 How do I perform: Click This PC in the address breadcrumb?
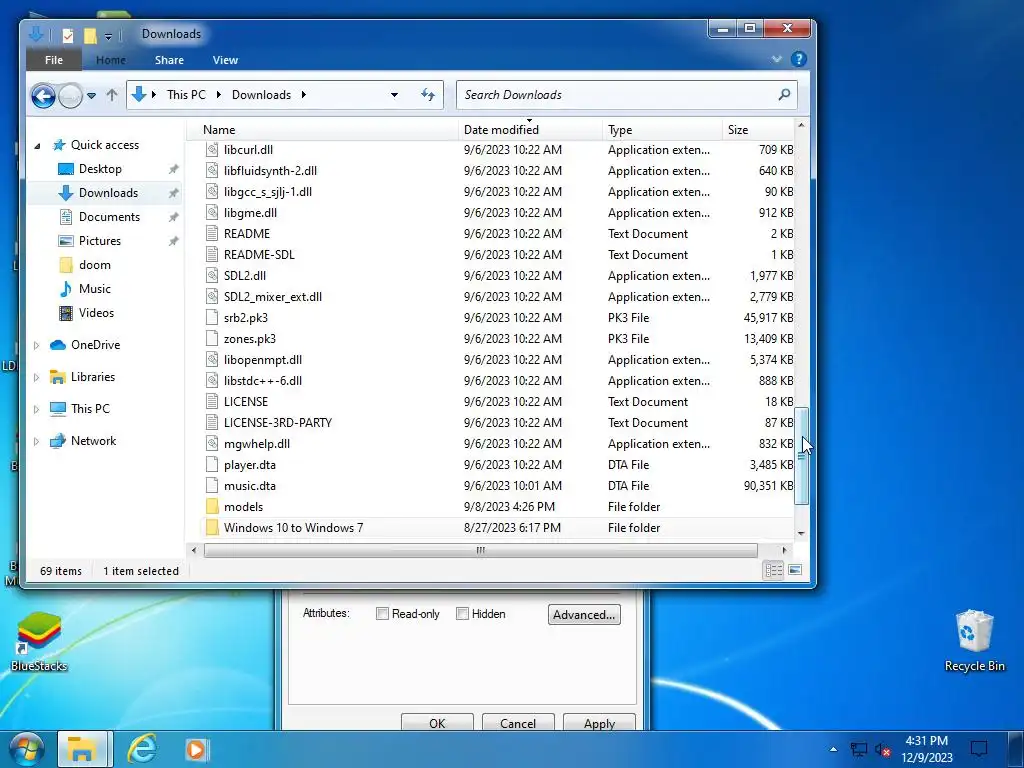click(186, 95)
